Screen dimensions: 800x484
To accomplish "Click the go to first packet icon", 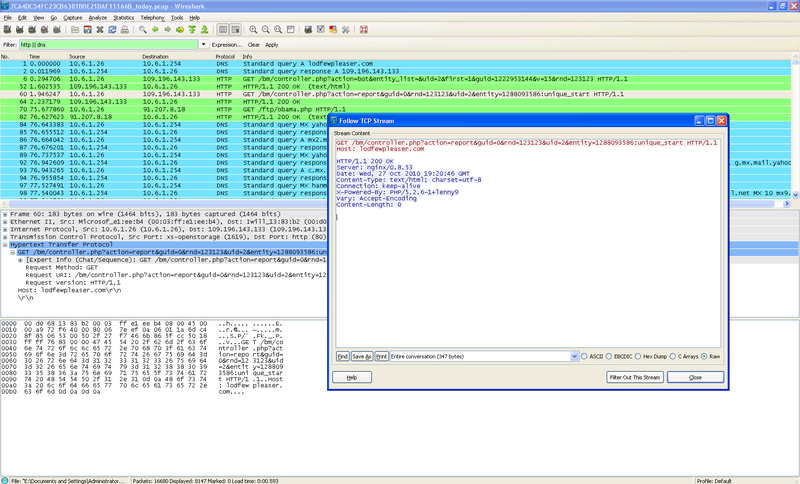I will [x=192, y=30].
